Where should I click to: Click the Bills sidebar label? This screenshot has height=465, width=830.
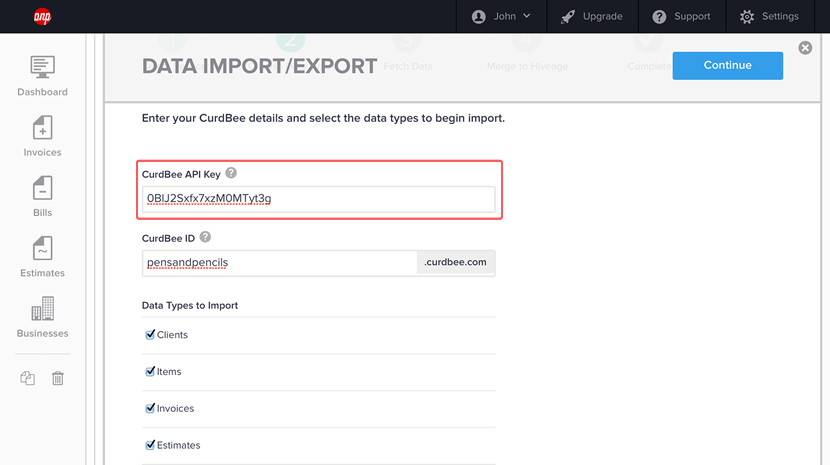pyautogui.click(x=42, y=213)
